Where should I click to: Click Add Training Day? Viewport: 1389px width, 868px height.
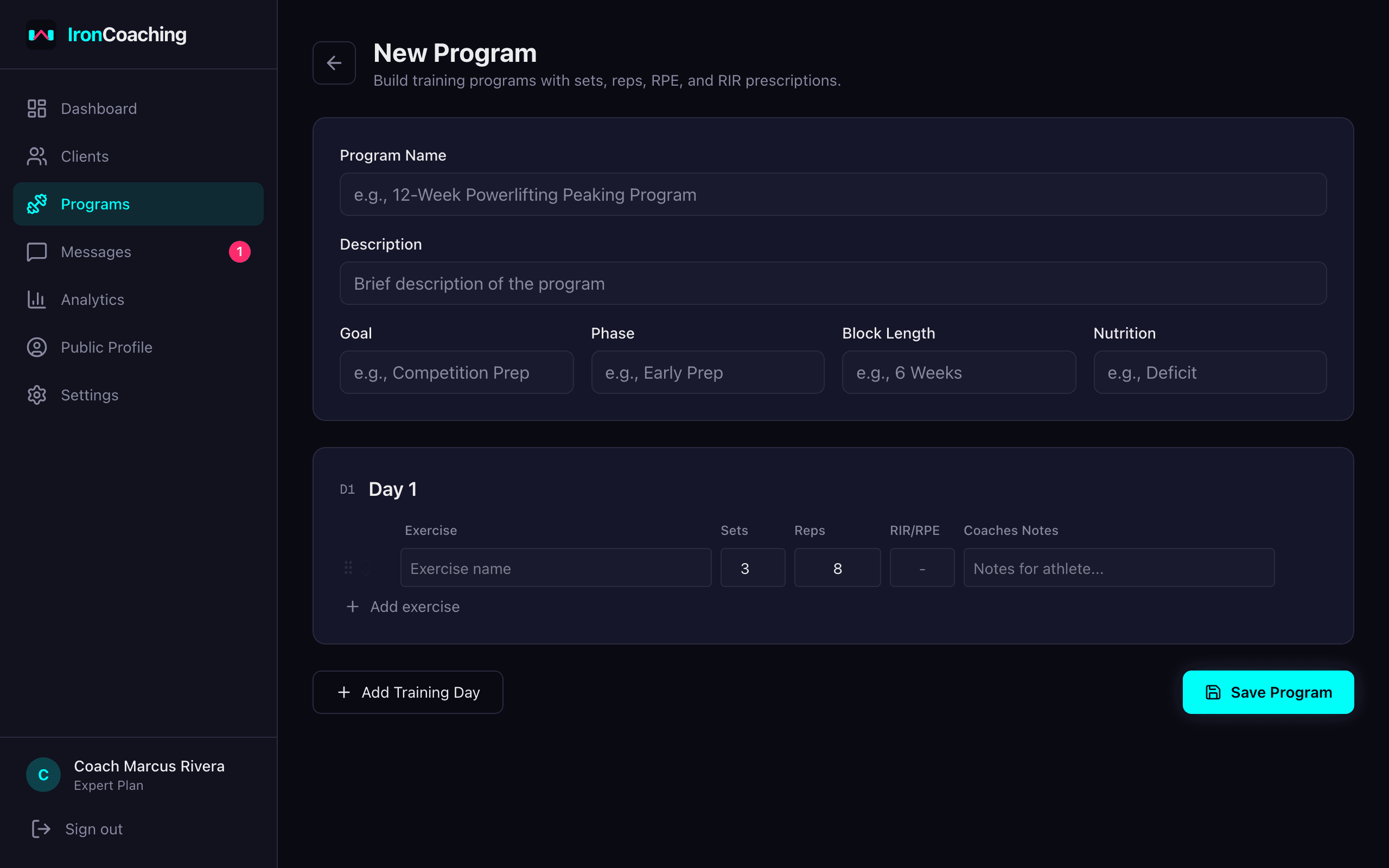pyautogui.click(x=407, y=692)
